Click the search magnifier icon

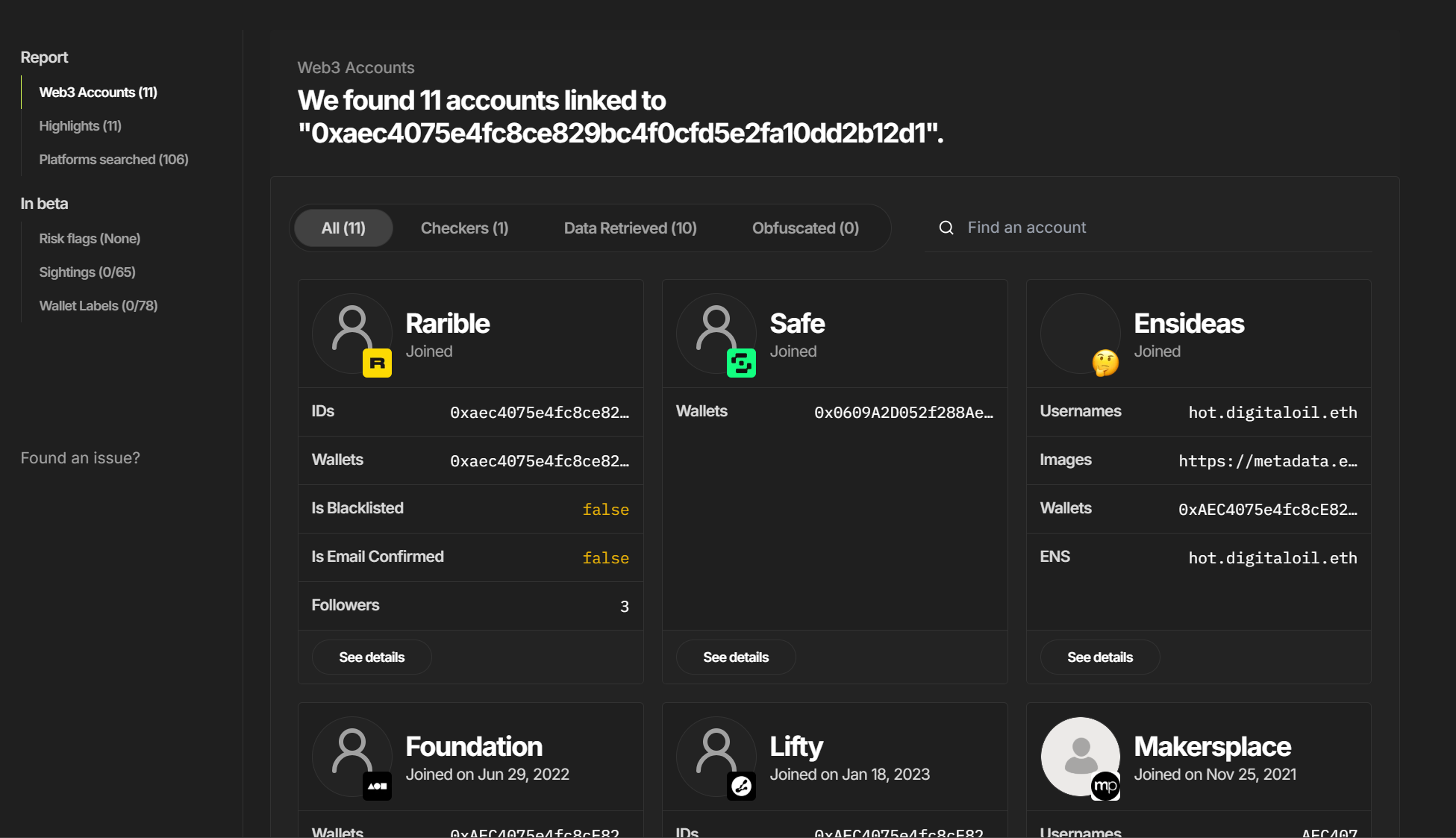click(x=946, y=228)
